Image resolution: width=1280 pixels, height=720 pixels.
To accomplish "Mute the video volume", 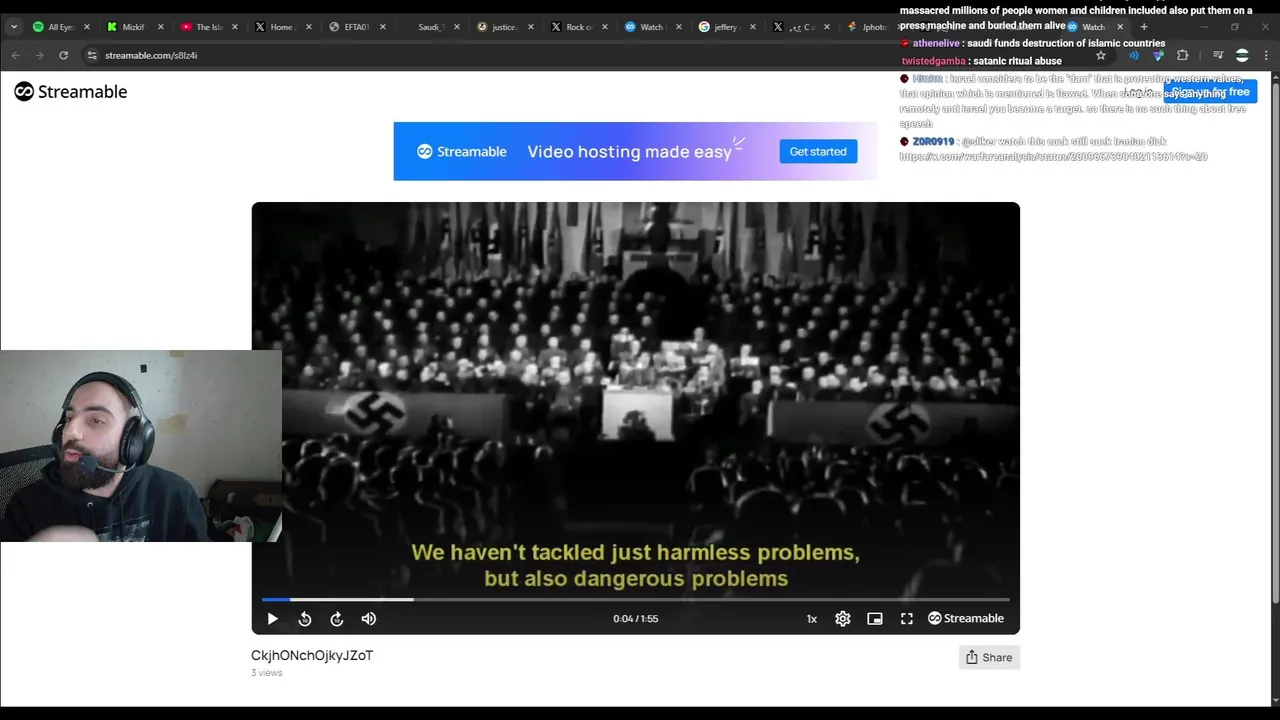I will (x=369, y=619).
